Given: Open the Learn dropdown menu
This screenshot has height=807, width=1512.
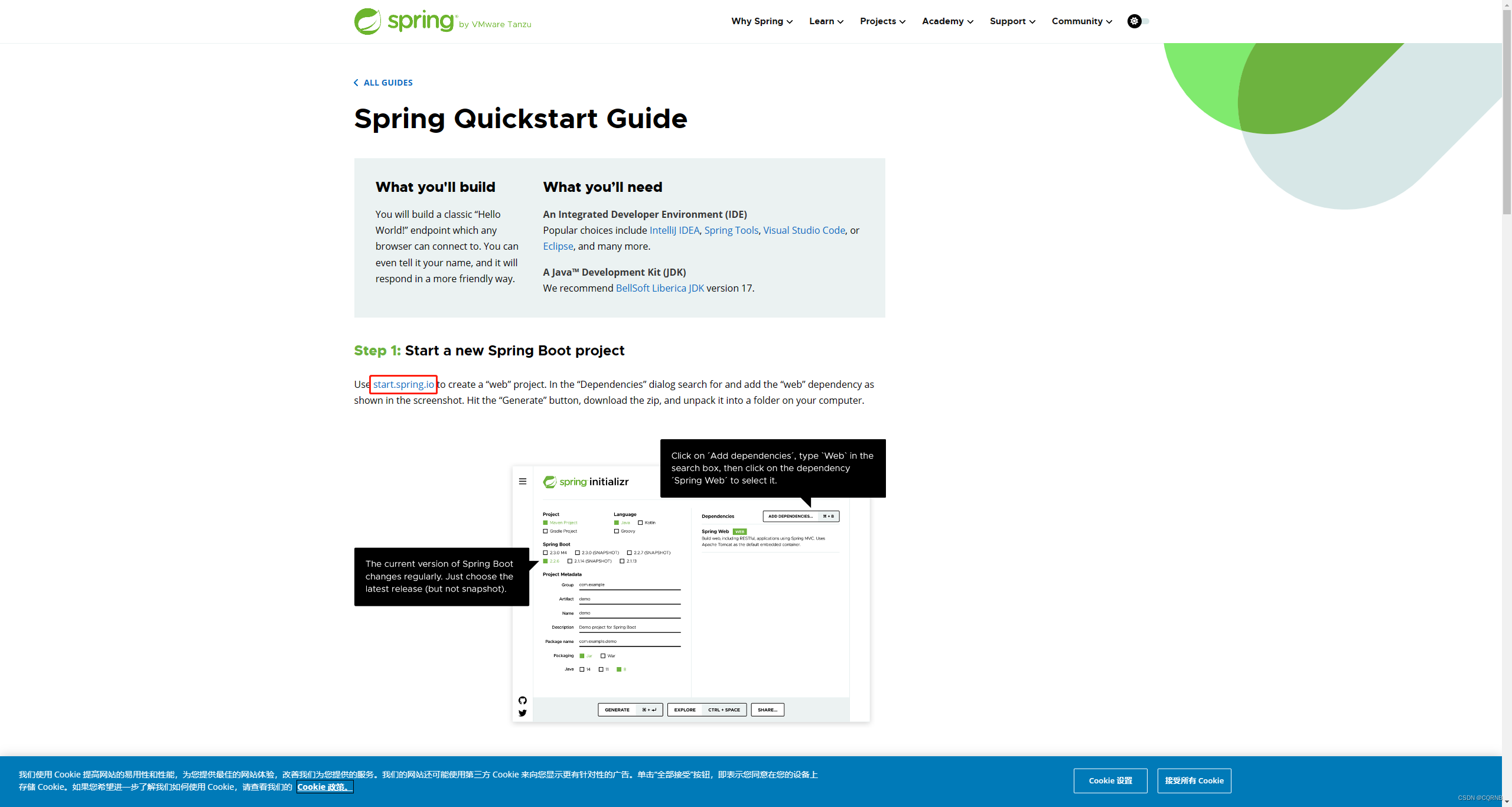Looking at the screenshot, I should tap(826, 21).
